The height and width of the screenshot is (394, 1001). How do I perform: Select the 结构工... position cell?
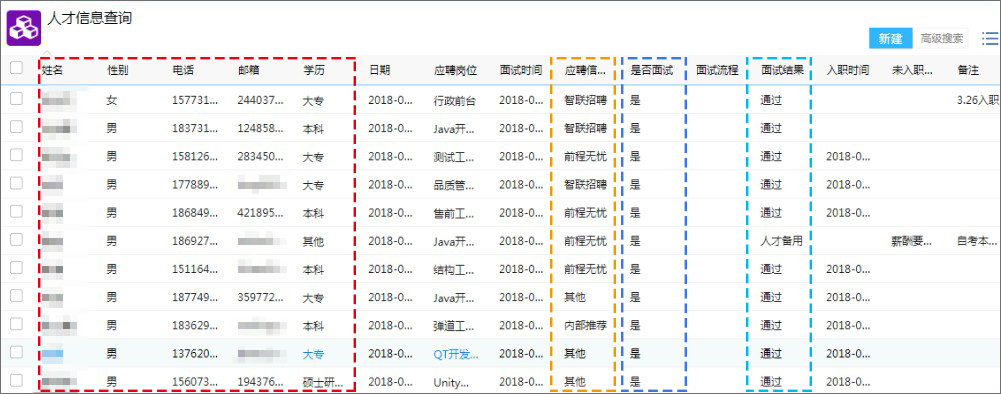[455, 269]
